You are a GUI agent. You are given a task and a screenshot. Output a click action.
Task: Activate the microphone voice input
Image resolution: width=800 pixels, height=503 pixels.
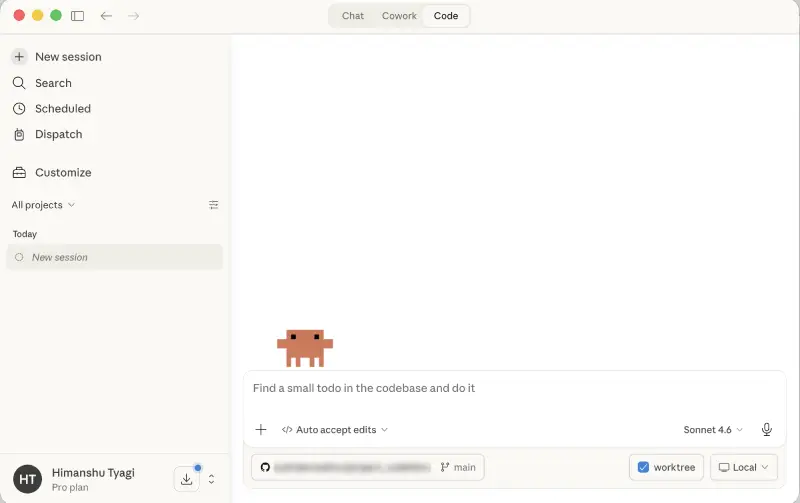[766, 430]
